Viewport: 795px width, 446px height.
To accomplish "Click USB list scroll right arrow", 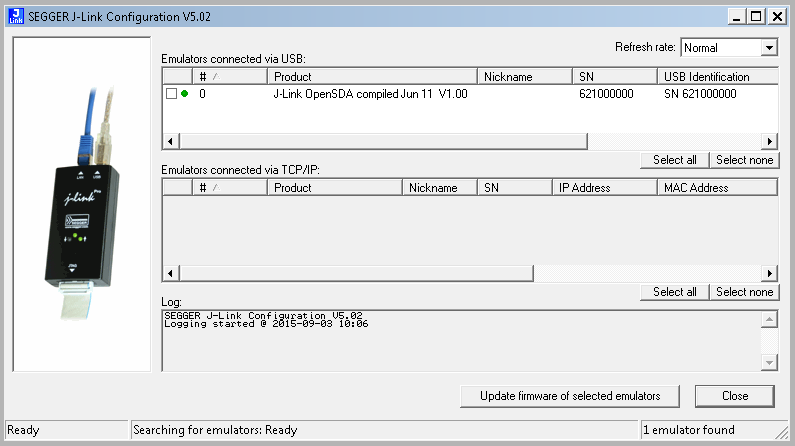I will (770, 141).
